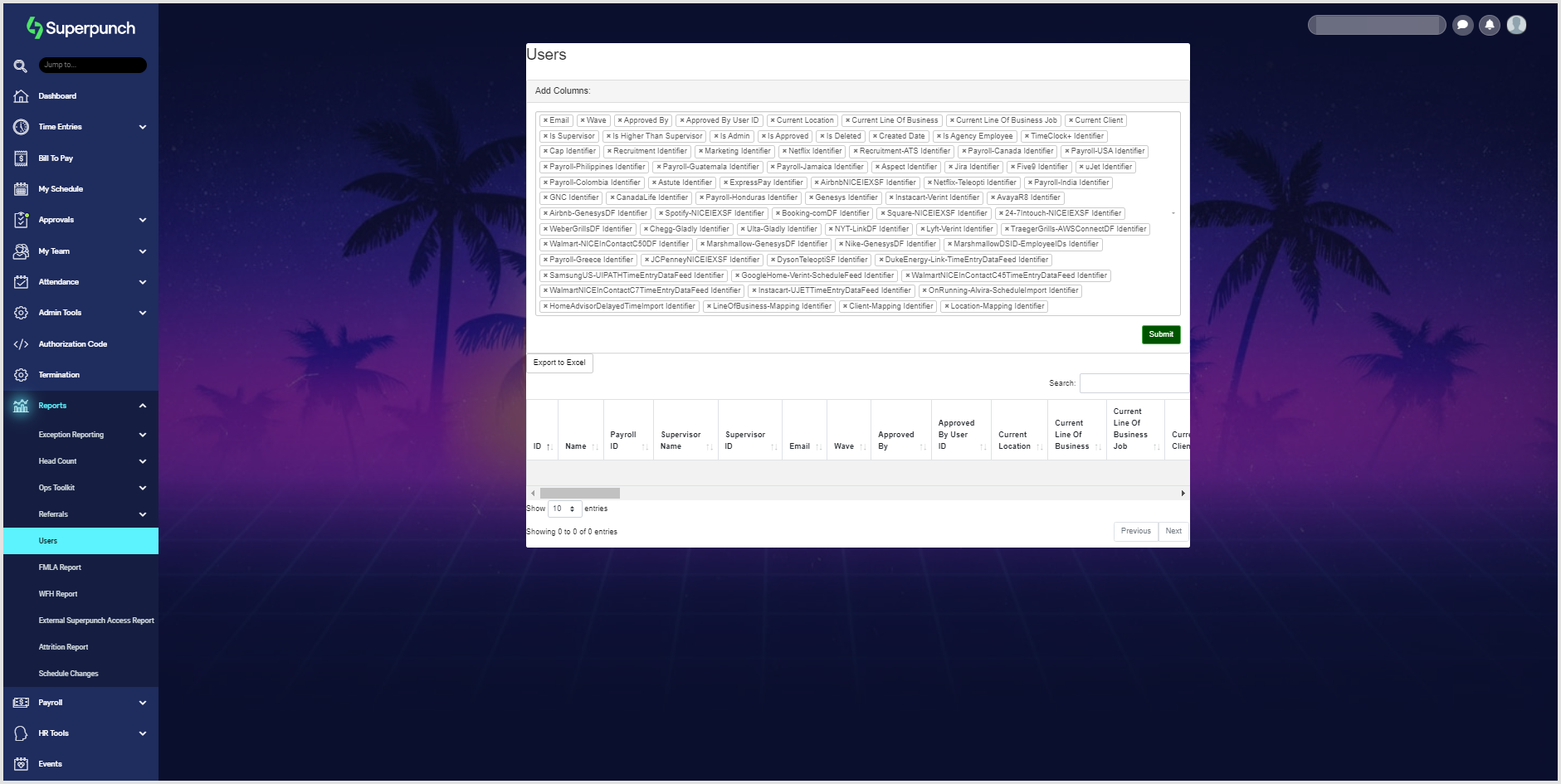Open the notifications bell
Viewport: 1561px width, 784px height.
[x=1490, y=26]
